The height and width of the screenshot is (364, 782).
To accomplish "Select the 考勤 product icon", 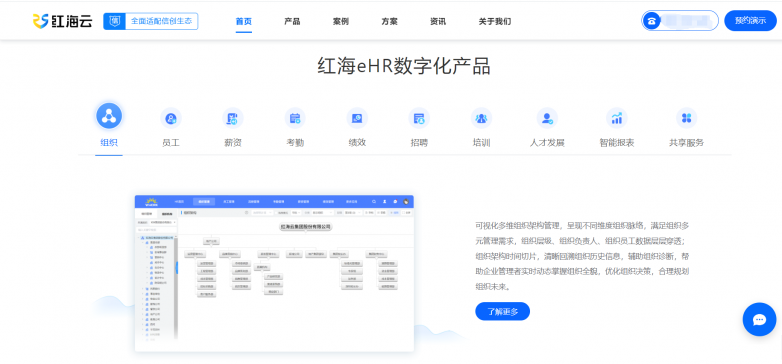I will 295,118.
